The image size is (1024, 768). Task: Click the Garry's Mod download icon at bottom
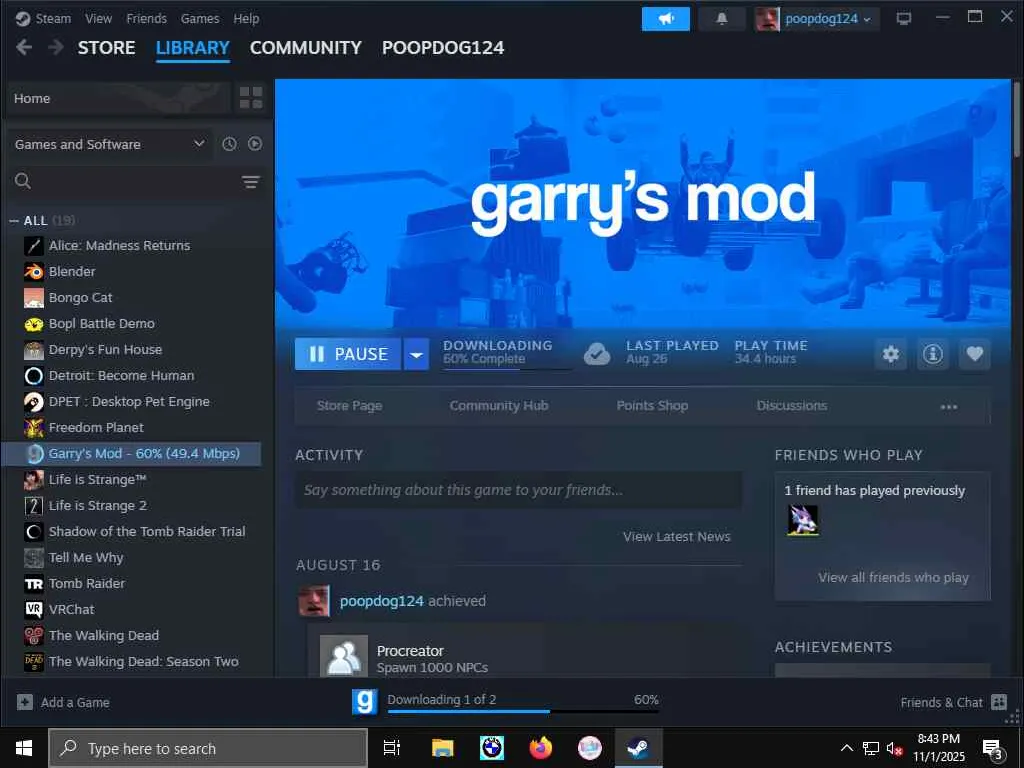[x=364, y=702]
